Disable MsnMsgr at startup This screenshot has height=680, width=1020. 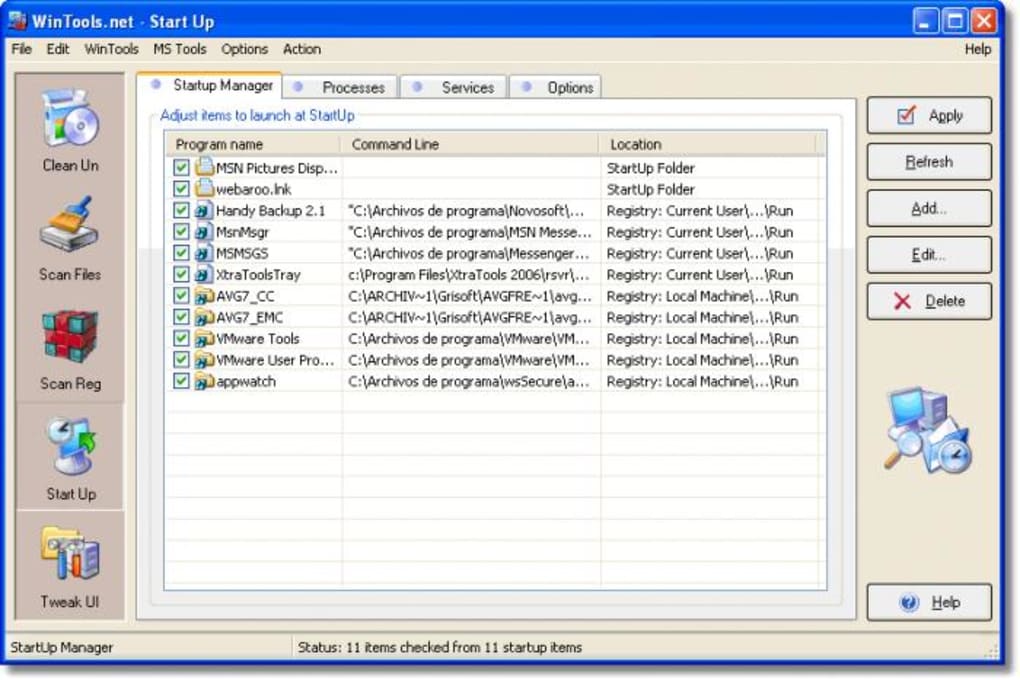181,232
